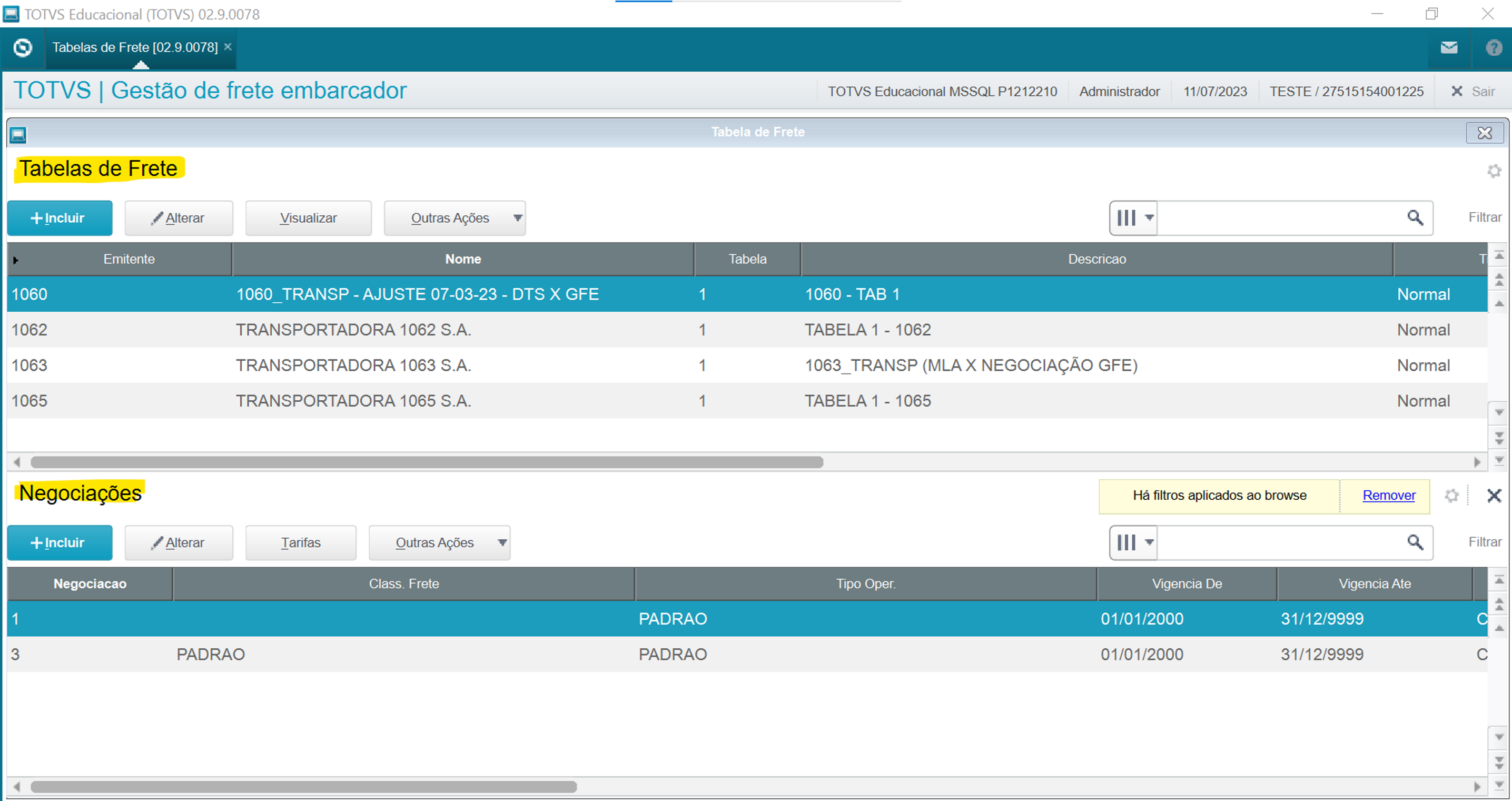Jump to the first record via the top scroll arrow of Tabelas de Frete
The height and width of the screenshot is (801, 1512).
click(1499, 255)
